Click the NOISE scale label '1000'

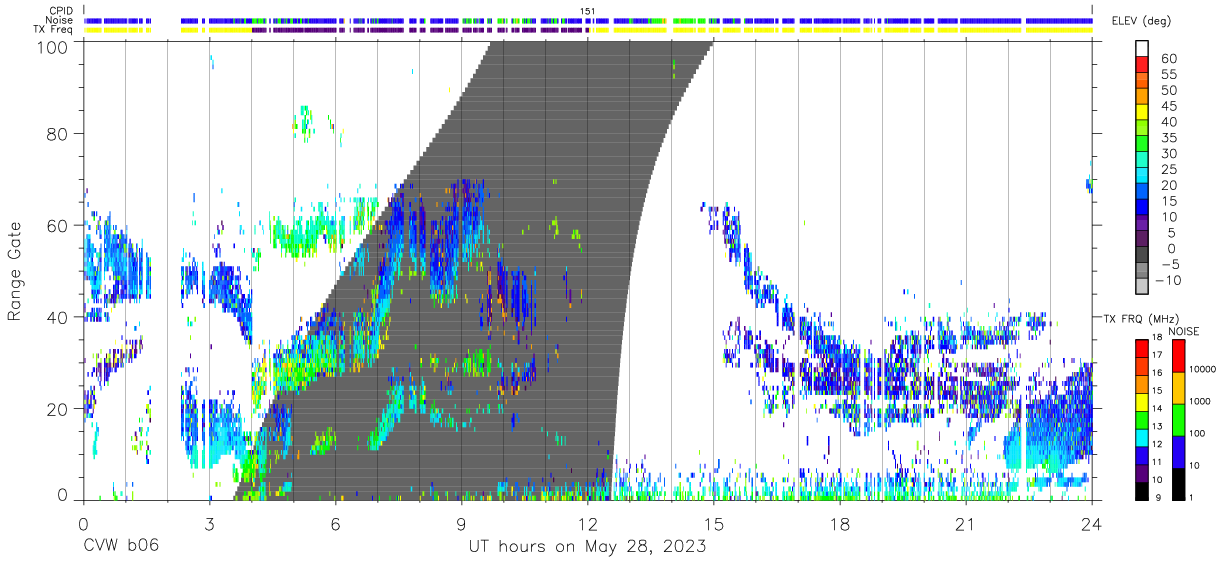click(x=1202, y=402)
